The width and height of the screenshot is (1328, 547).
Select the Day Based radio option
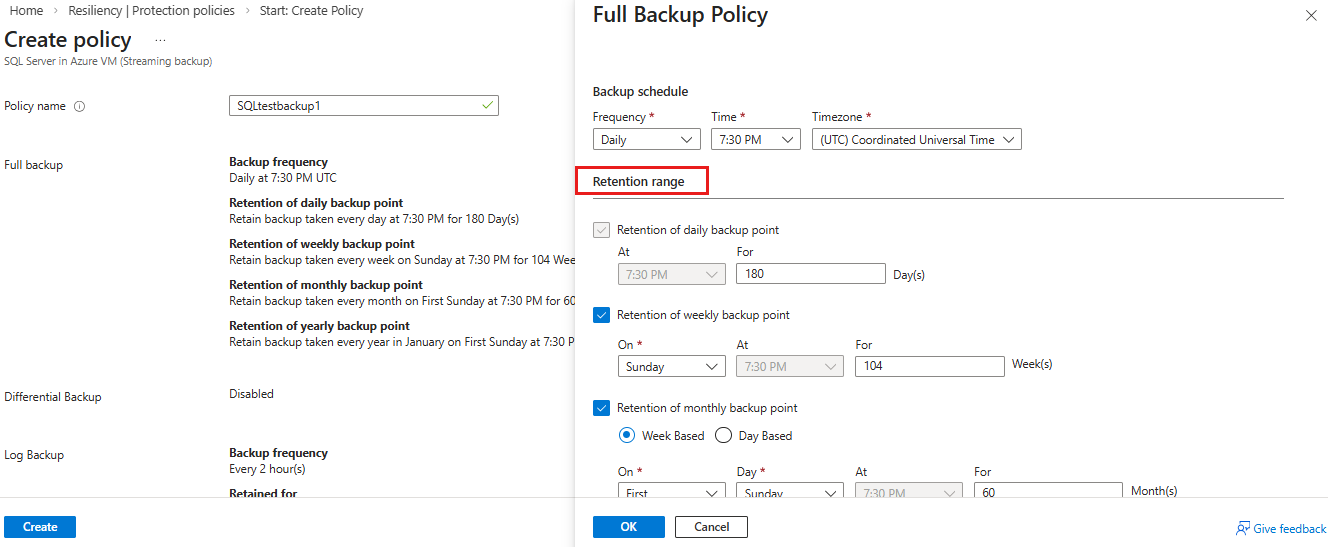click(723, 435)
